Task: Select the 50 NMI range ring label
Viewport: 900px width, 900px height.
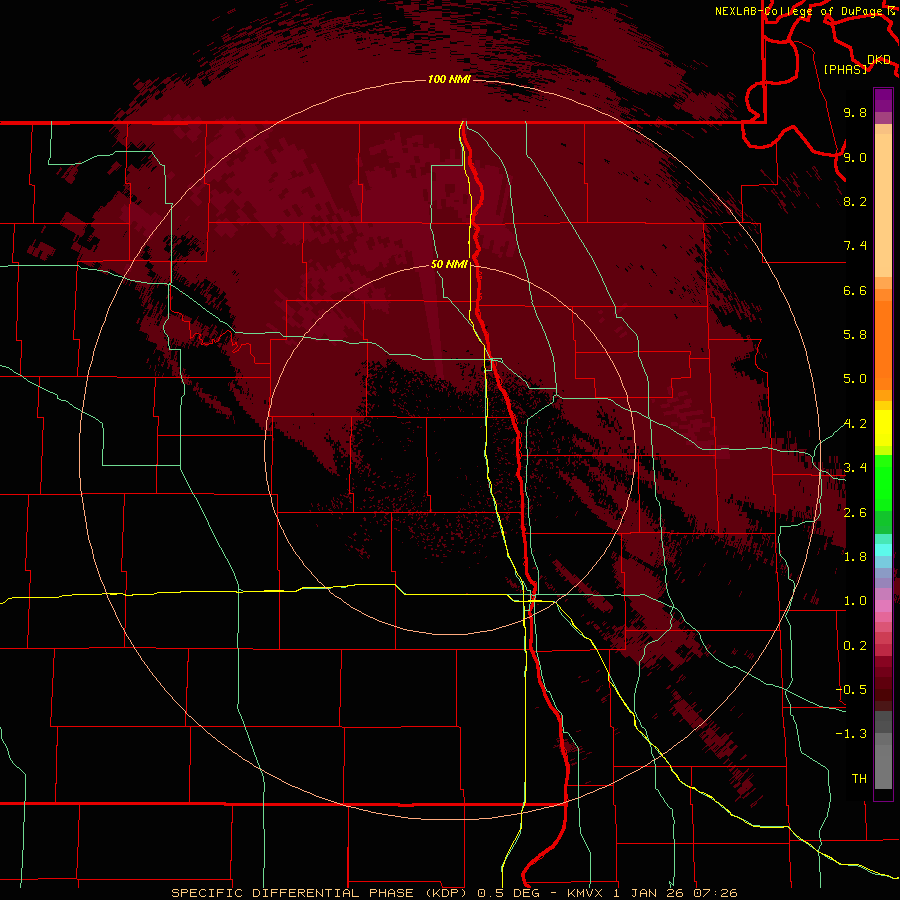Action: [x=449, y=265]
